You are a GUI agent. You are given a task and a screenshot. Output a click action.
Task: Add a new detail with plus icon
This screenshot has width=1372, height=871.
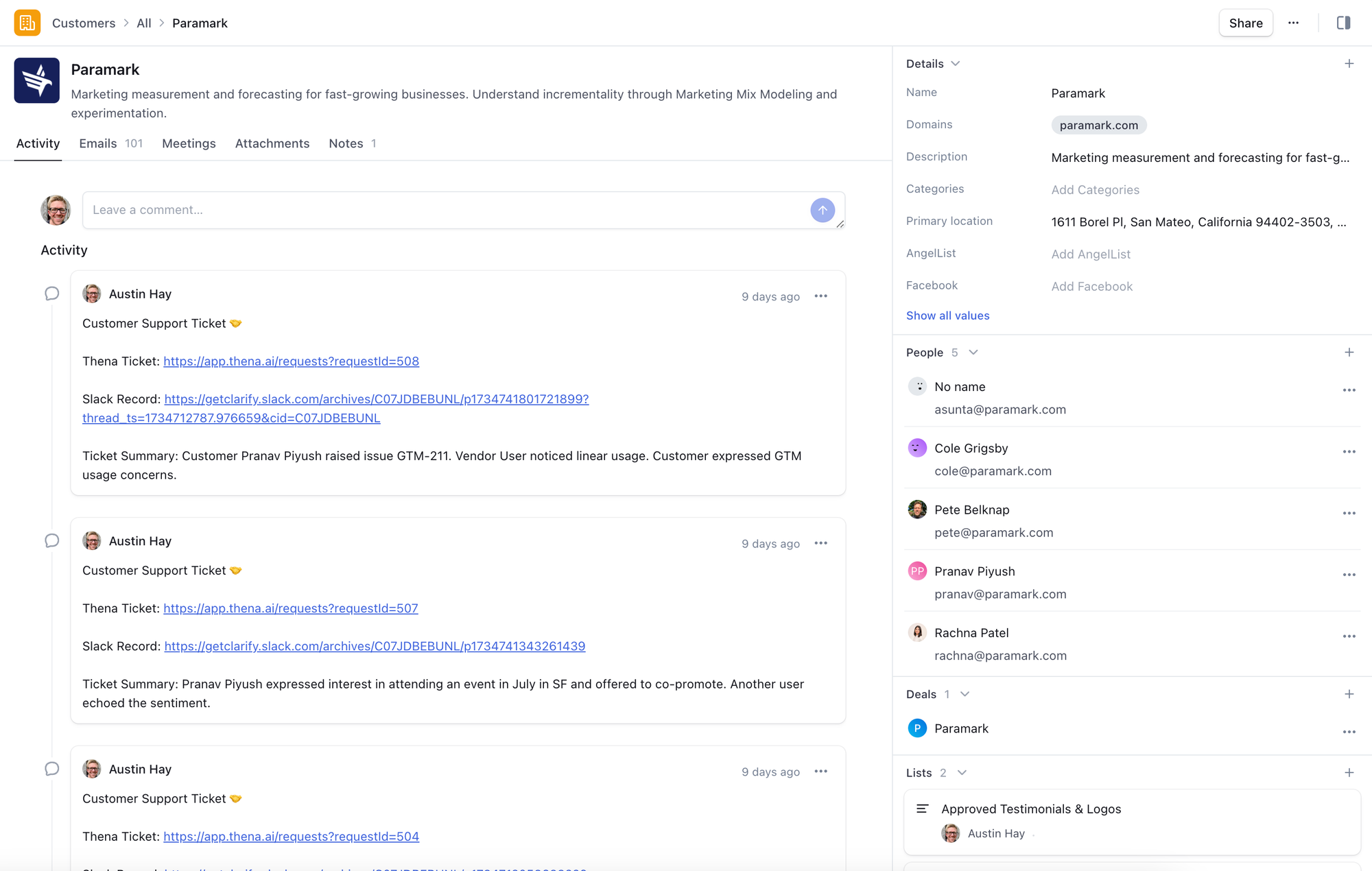click(x=1349, y=64)
